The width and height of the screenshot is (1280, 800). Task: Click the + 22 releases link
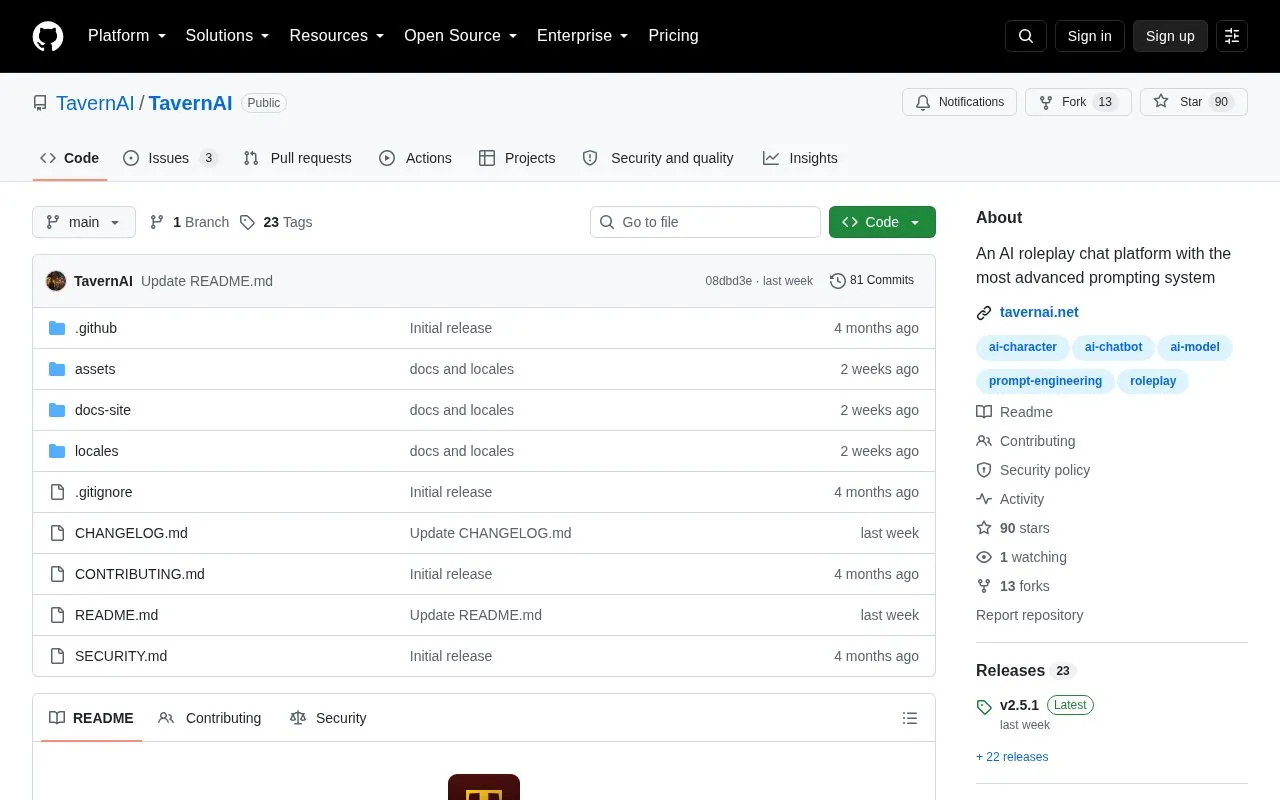1012,757
